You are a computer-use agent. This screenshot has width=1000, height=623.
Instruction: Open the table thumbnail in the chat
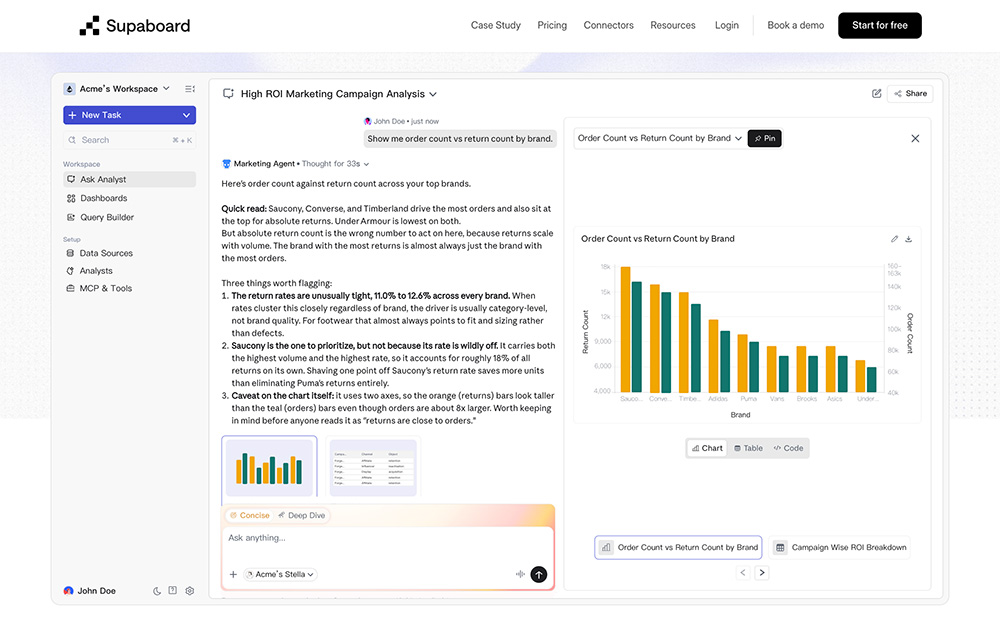click(x=373, y=467)
